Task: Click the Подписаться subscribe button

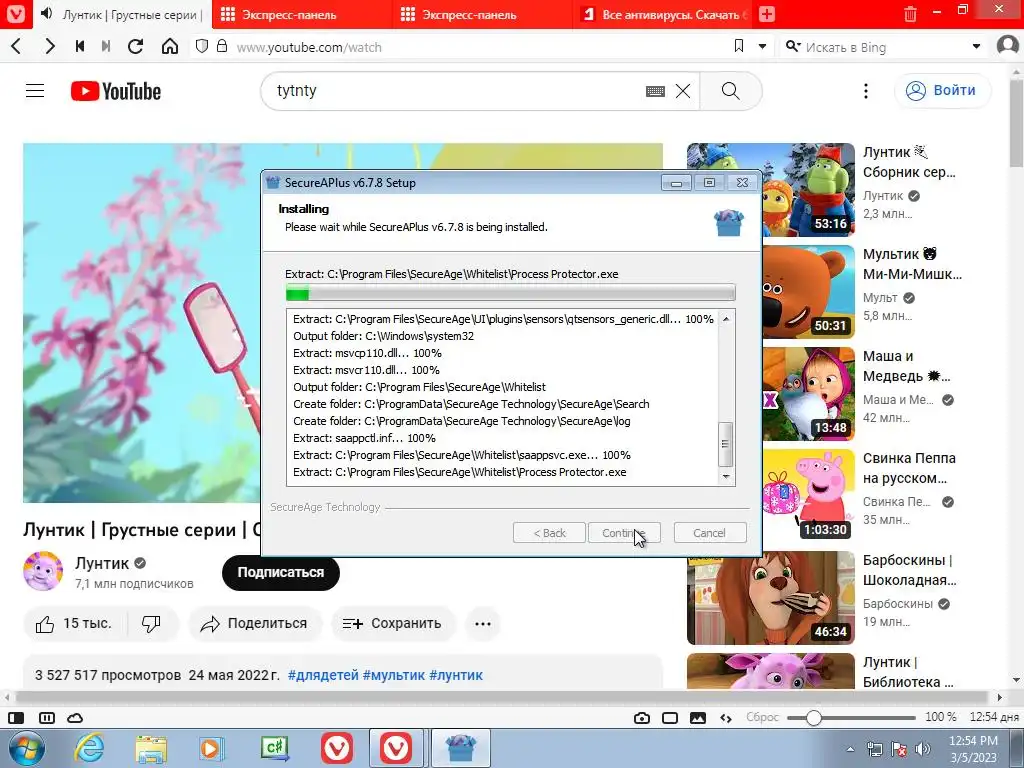Action: (281, 572)
